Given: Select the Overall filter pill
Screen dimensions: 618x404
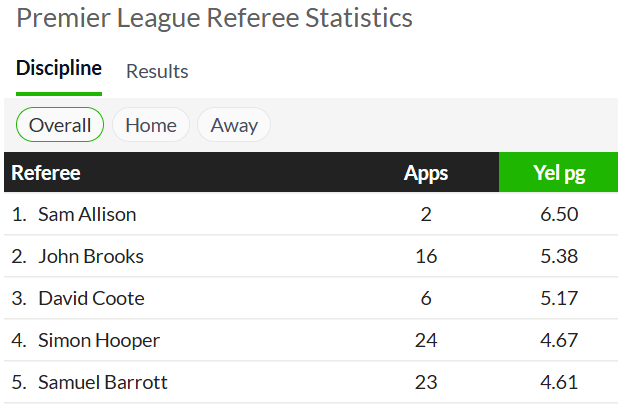Looking at the screenshot, I should click(x=60, y=125).
